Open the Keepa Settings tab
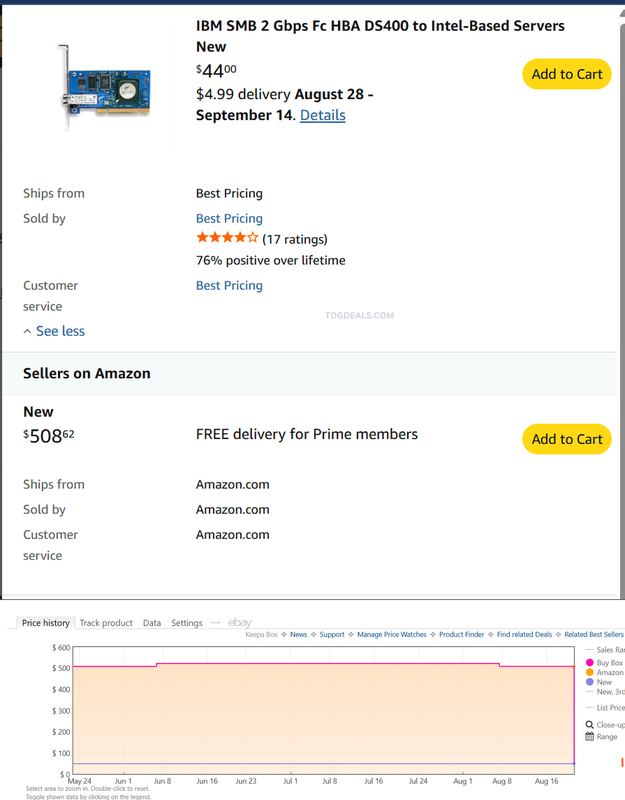Viewport: 625px width, 800px height. pyautogui.click(x=187, y=623)
